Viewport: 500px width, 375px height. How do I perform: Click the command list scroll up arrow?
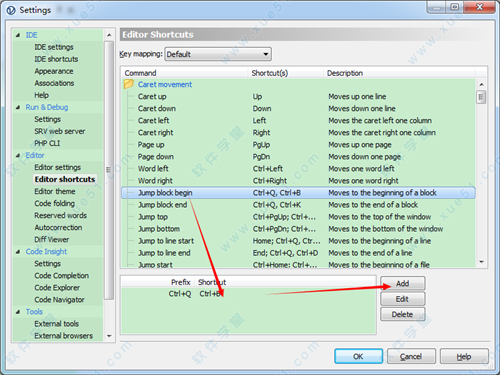[481, 84]
